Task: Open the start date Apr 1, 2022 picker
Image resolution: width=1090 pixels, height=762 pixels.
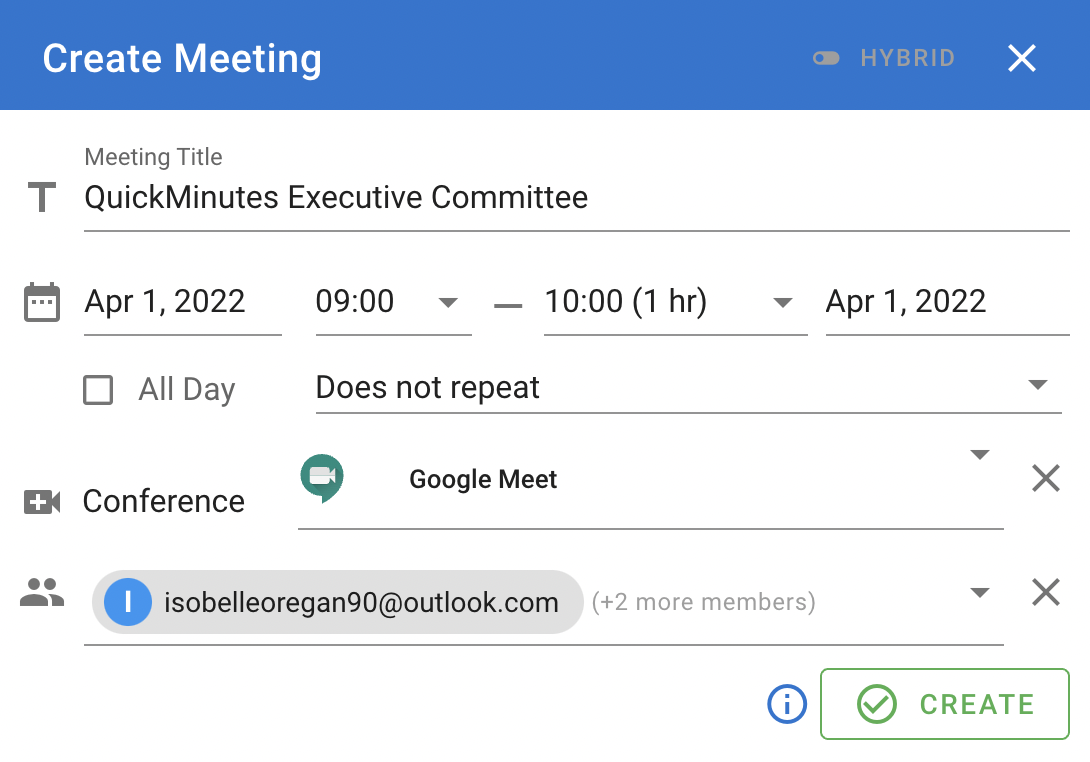Action: tap(182, 302)
